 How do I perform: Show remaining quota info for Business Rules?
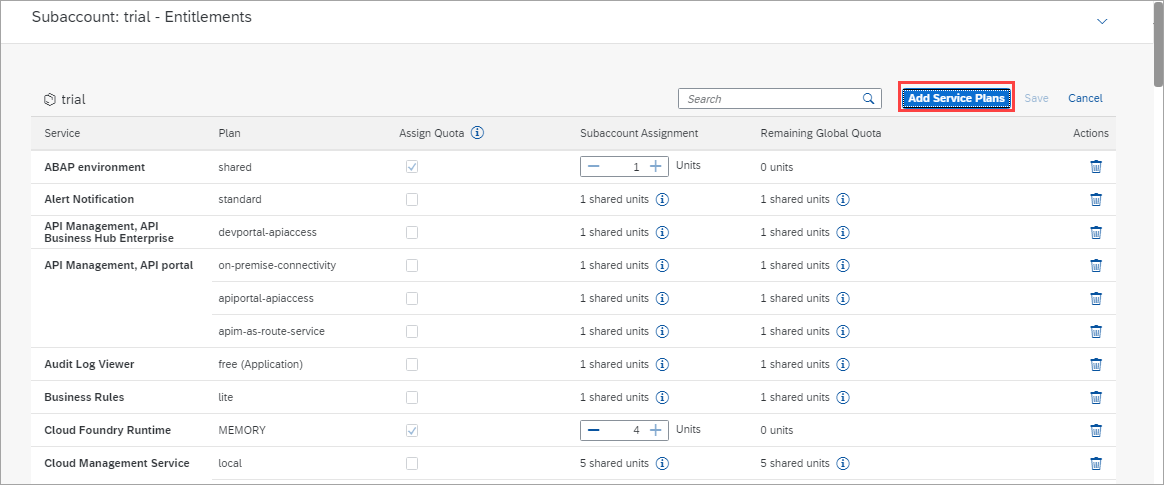(x=843, y=397)
